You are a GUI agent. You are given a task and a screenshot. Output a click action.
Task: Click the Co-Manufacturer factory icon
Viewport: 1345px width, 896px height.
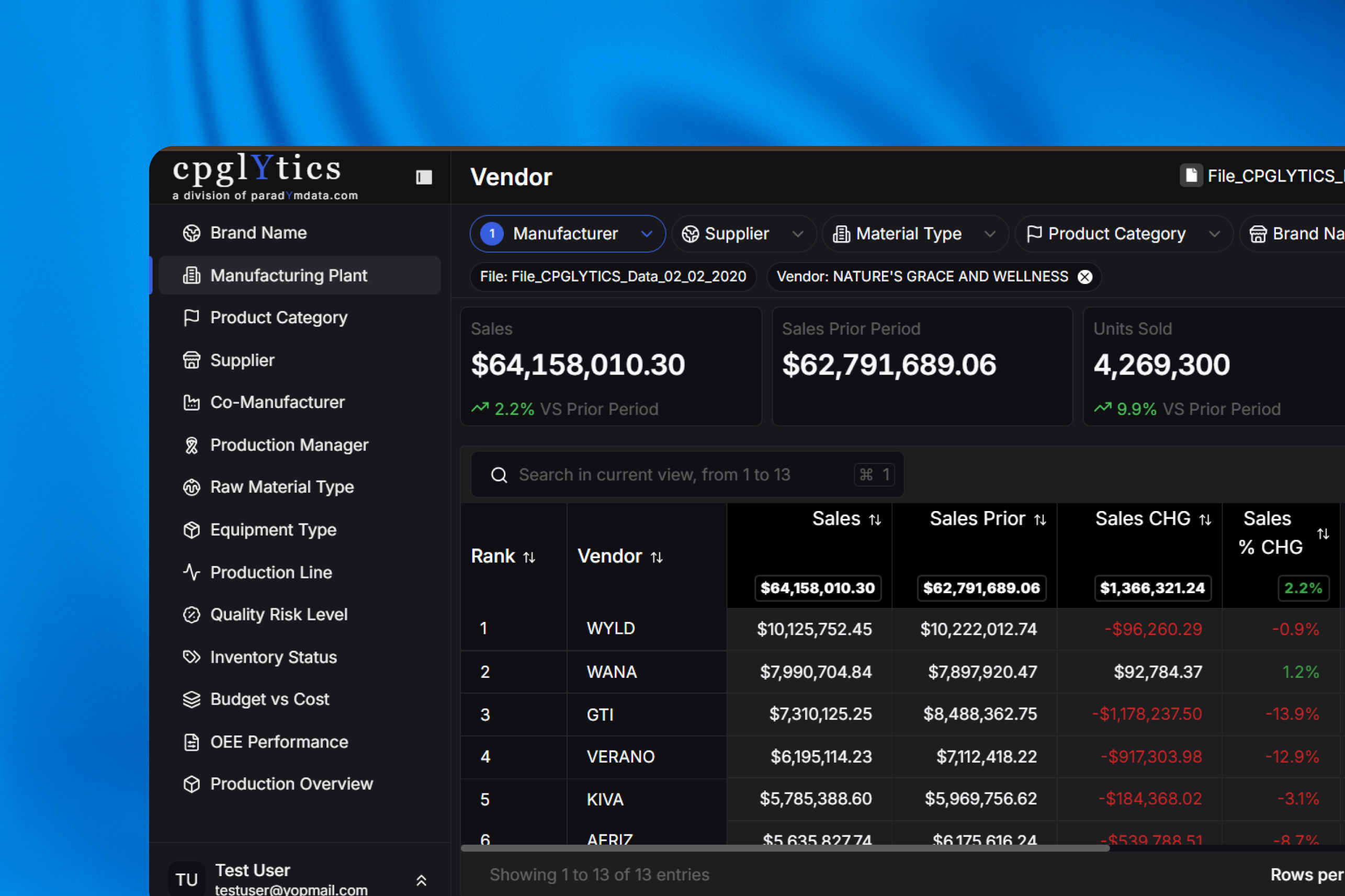click(191, 402)
